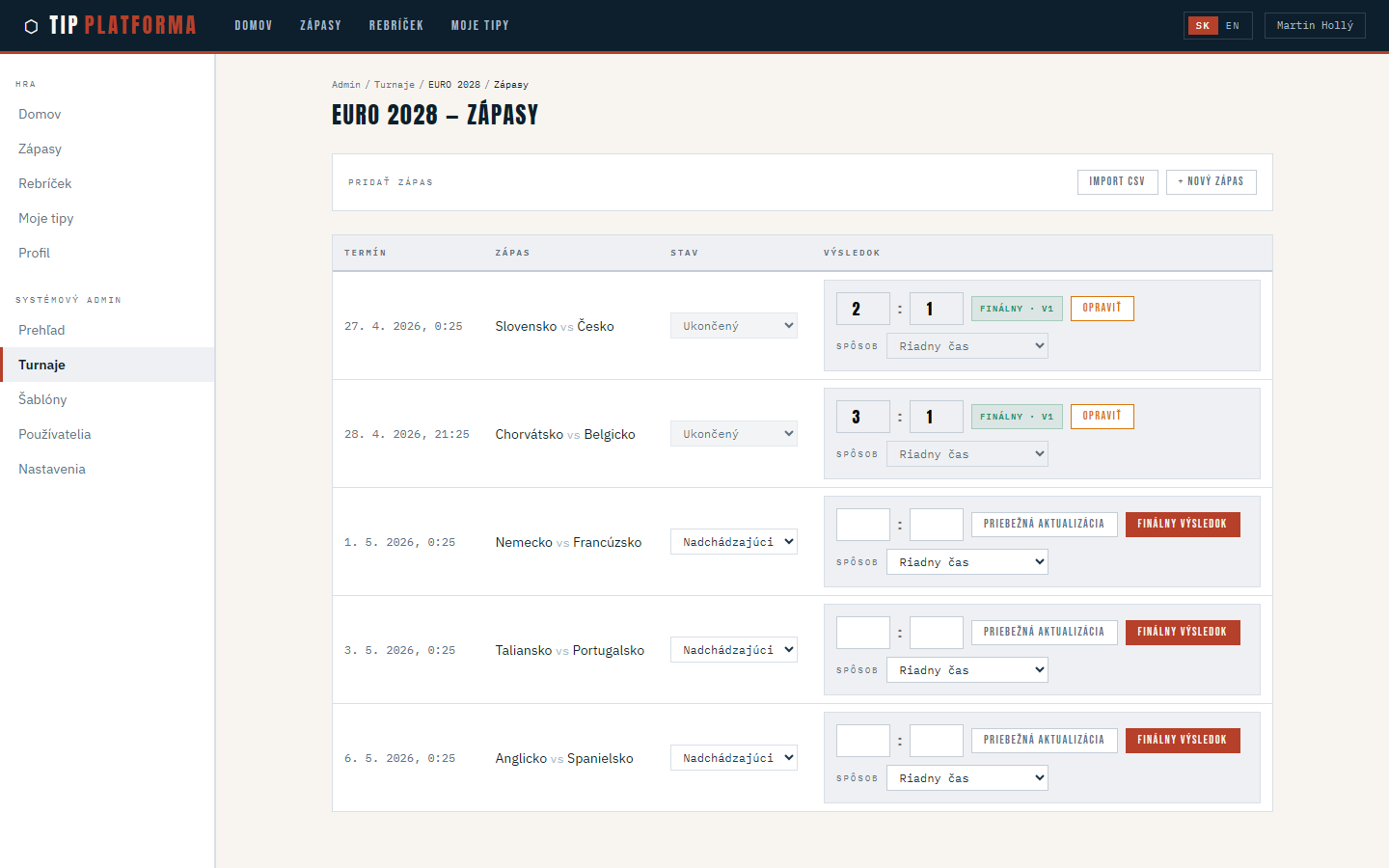
Task: Click Turnaje breadcrumb link
Action: click(394, 85)
